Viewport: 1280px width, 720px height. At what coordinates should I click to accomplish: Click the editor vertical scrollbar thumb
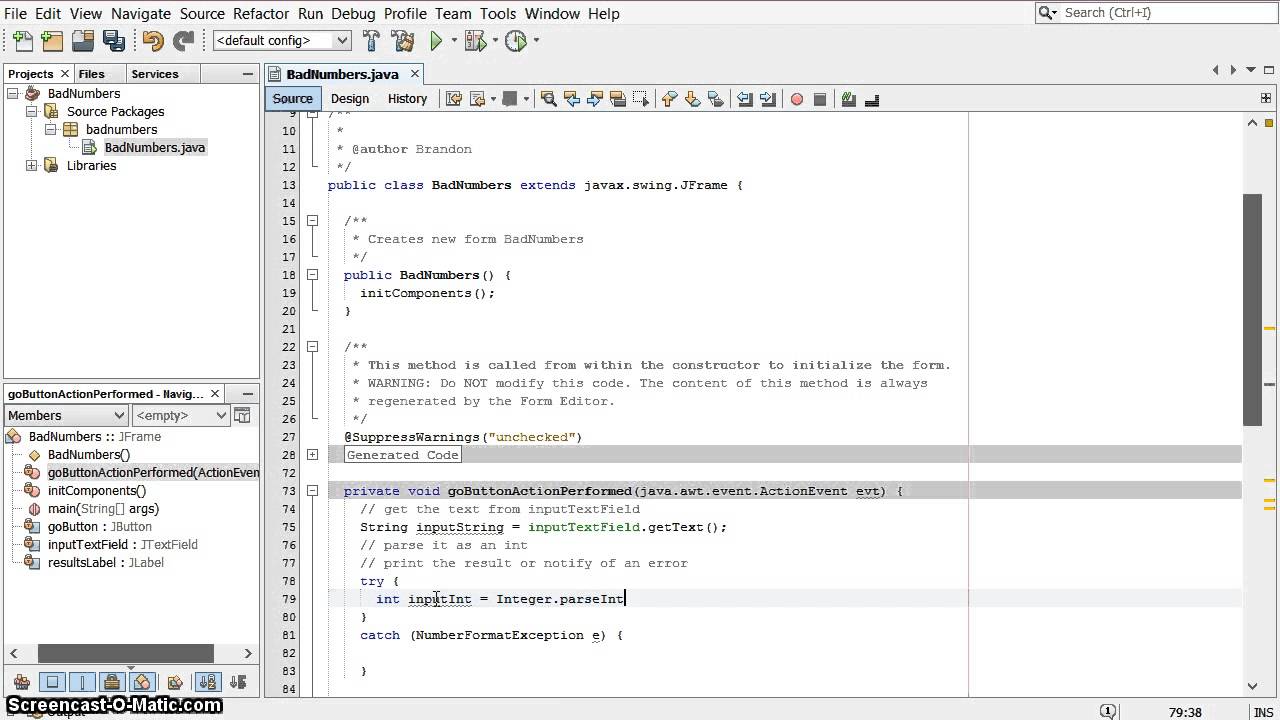1253,309
